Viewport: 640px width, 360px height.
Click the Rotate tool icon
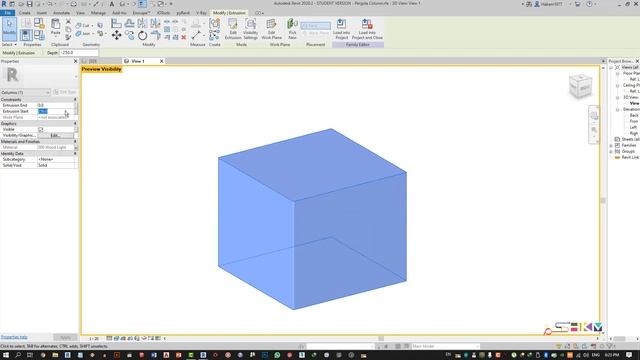pos(142,36)
